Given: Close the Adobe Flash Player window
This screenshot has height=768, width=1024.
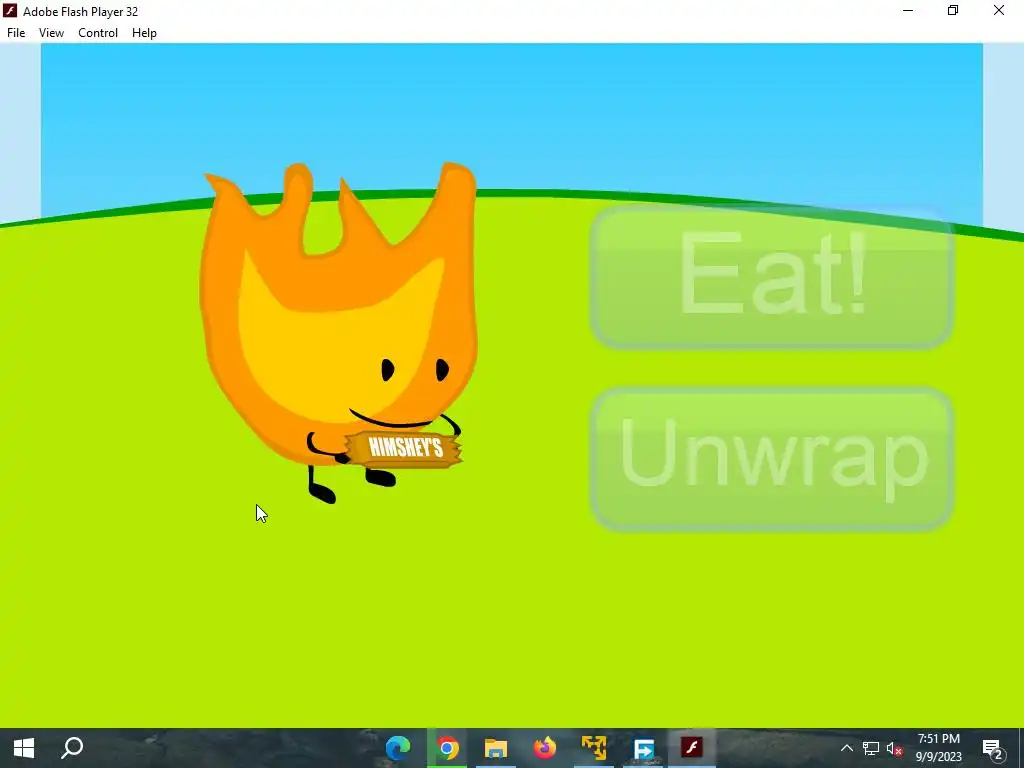Looking at the screenshot, I should [x=999, y=10].
